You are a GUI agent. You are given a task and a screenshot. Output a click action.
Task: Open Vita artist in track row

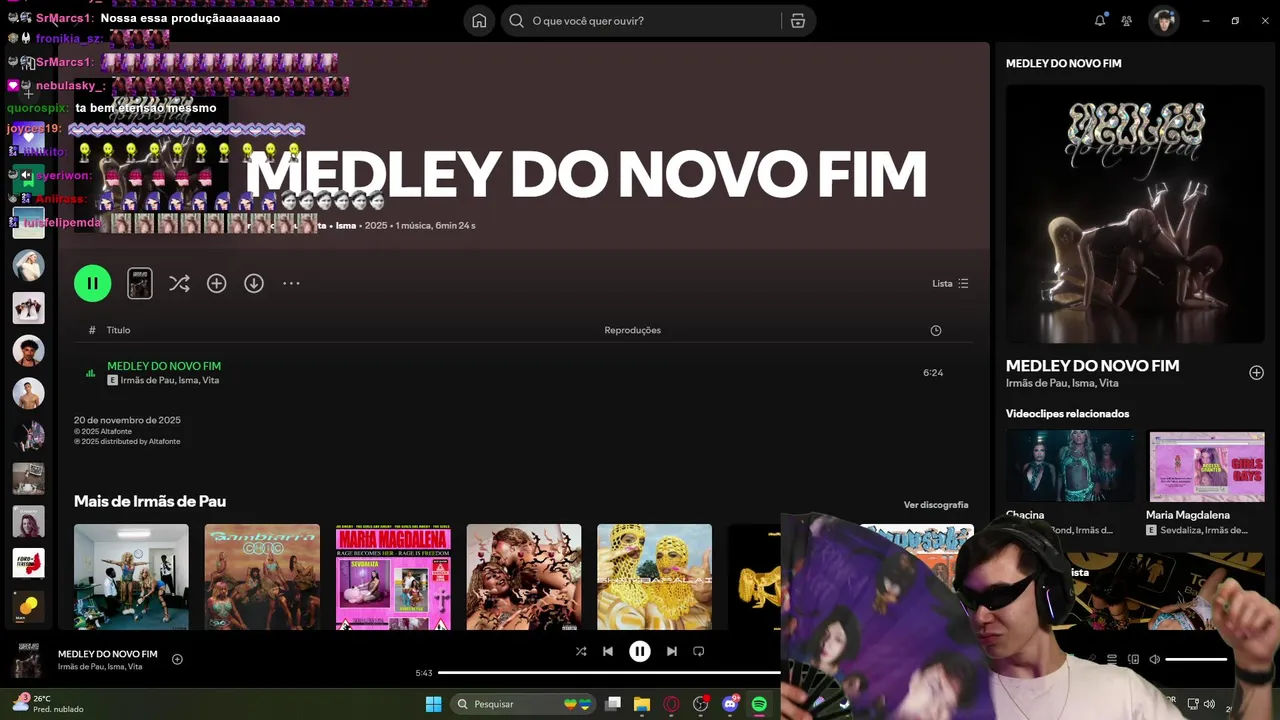210,381
